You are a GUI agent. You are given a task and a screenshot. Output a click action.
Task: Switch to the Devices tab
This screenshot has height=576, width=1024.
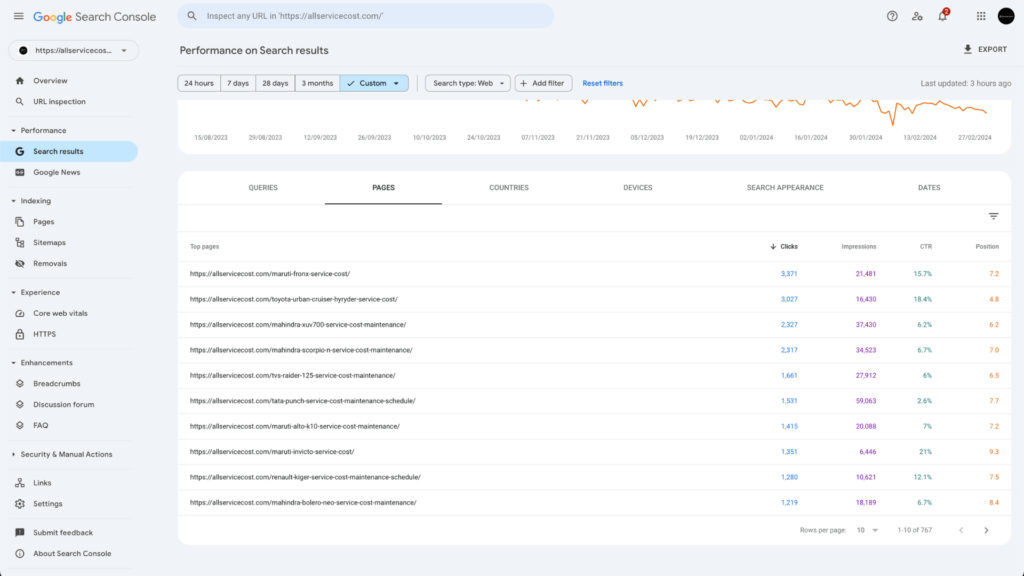[x=637, y=188]
